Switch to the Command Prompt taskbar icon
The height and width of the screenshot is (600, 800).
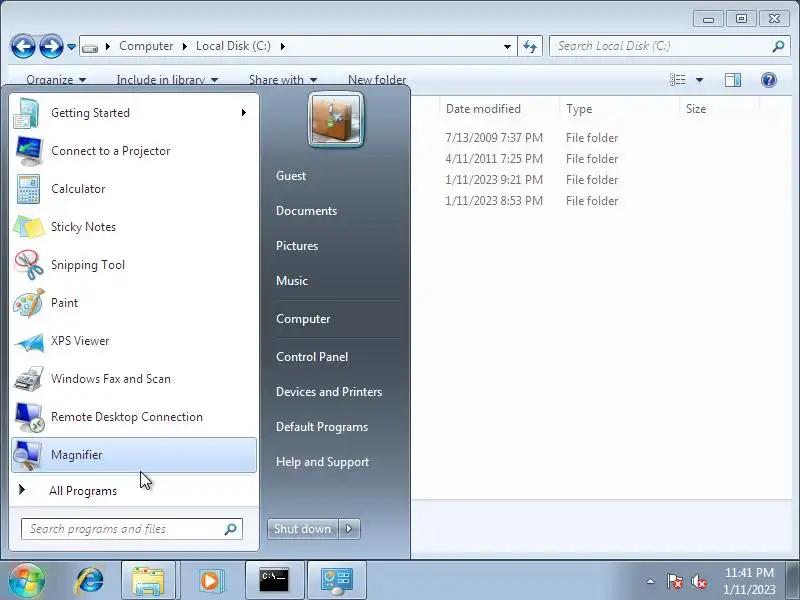tap(274, 581)
